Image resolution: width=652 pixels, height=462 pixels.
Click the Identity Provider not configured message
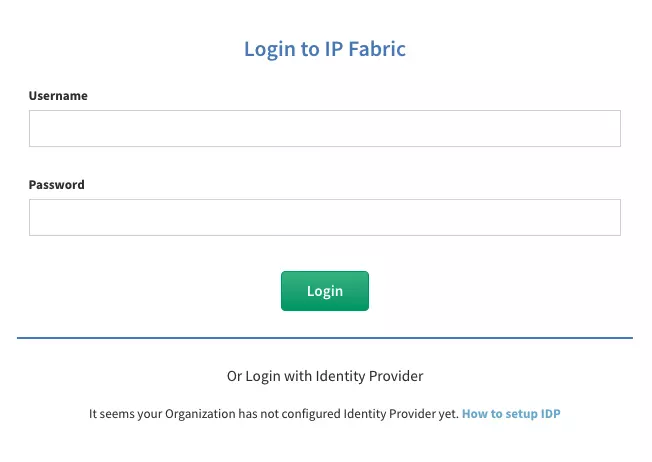point(273,413)
